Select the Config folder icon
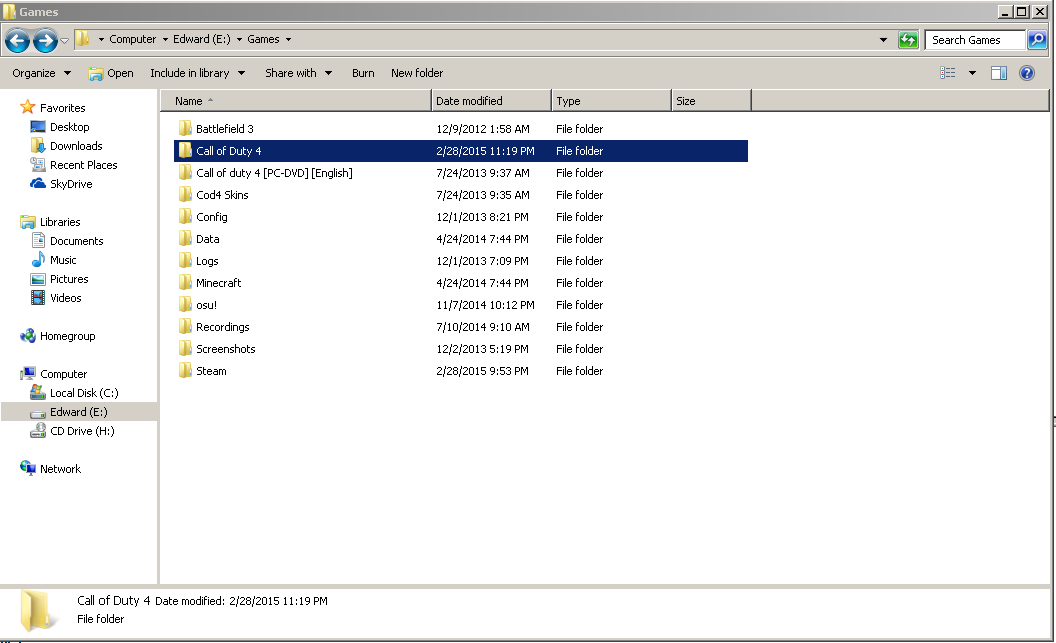 [x=185, y=216]
